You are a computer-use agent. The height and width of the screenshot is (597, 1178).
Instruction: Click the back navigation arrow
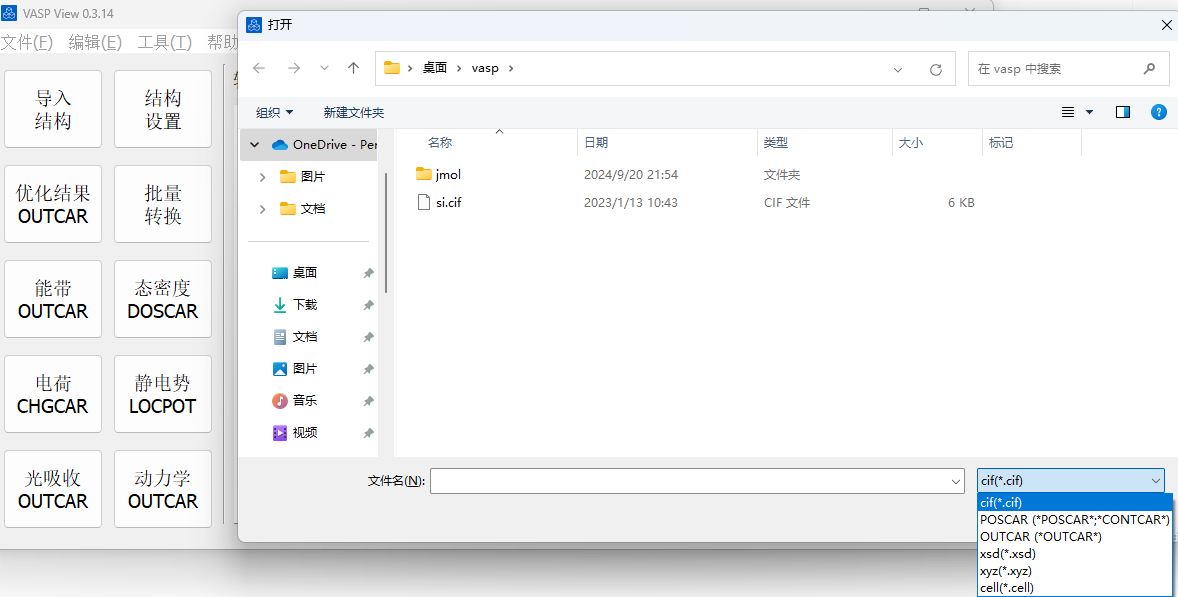pos(259,68)
